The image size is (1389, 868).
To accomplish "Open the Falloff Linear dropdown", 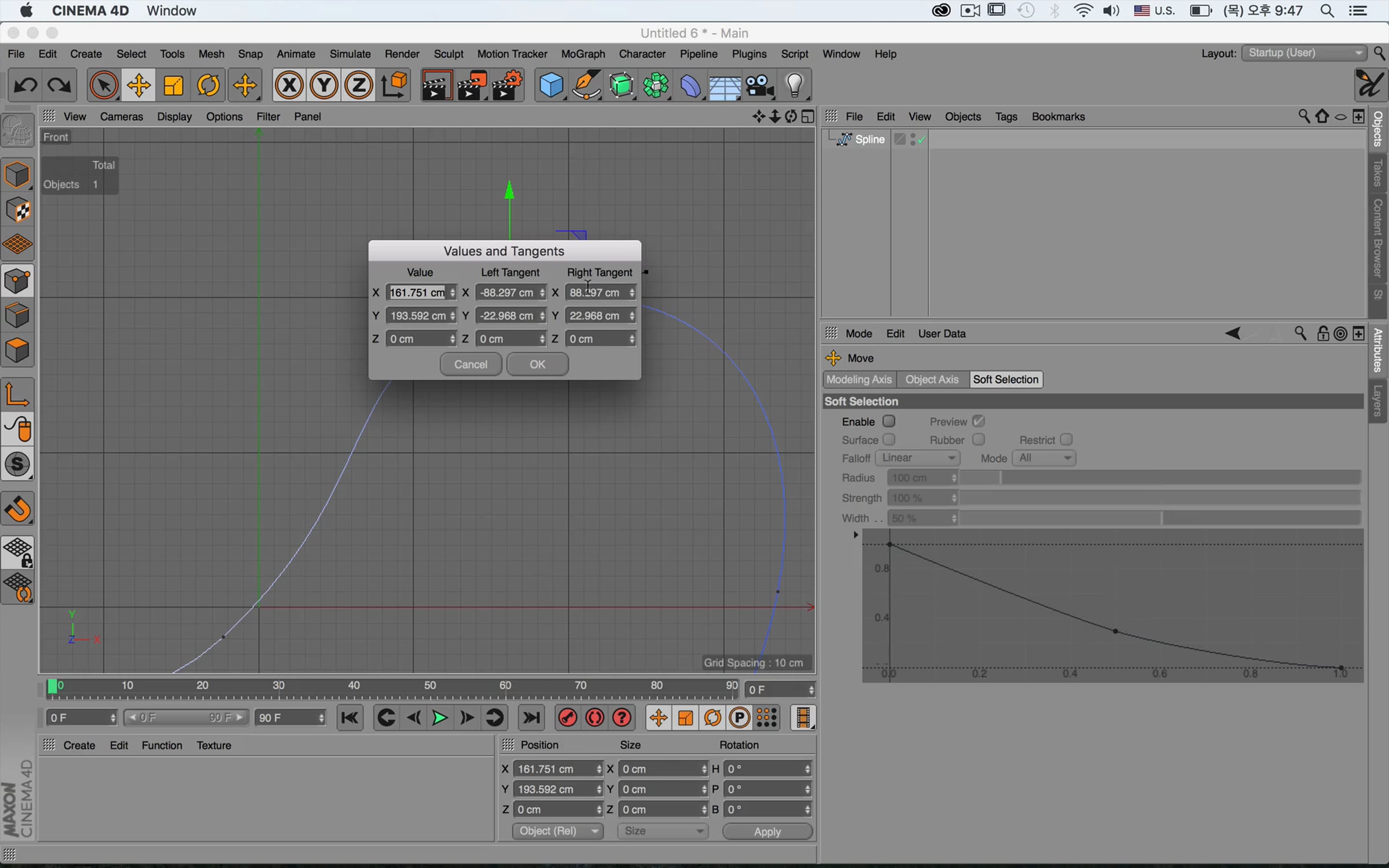I will (x=918, y=458).
